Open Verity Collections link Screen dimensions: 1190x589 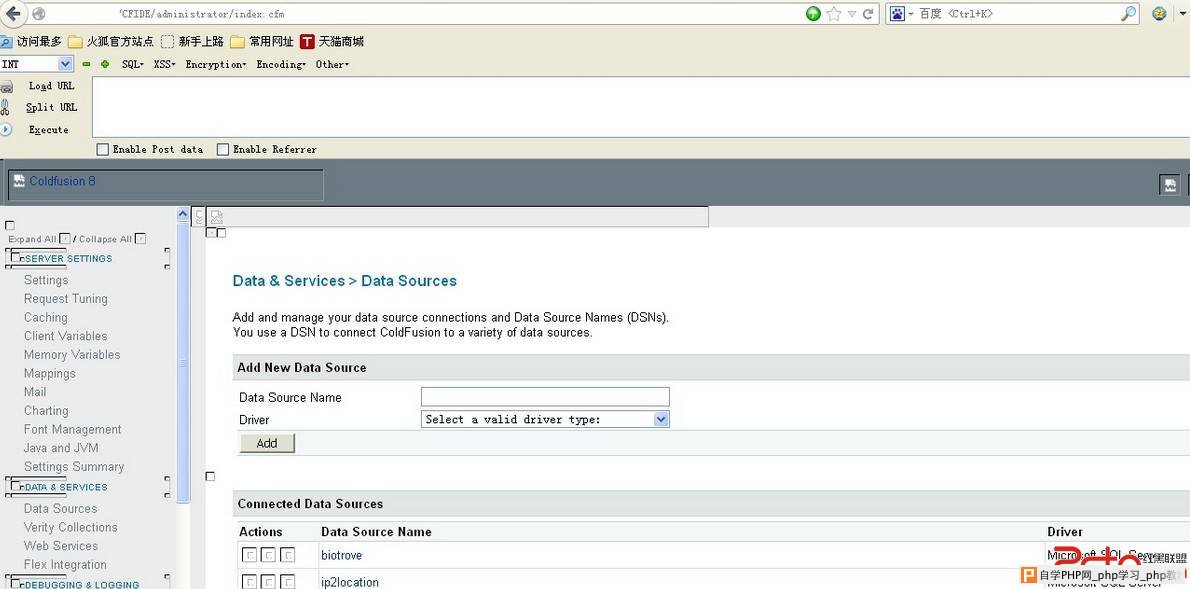tap(71, 528)
